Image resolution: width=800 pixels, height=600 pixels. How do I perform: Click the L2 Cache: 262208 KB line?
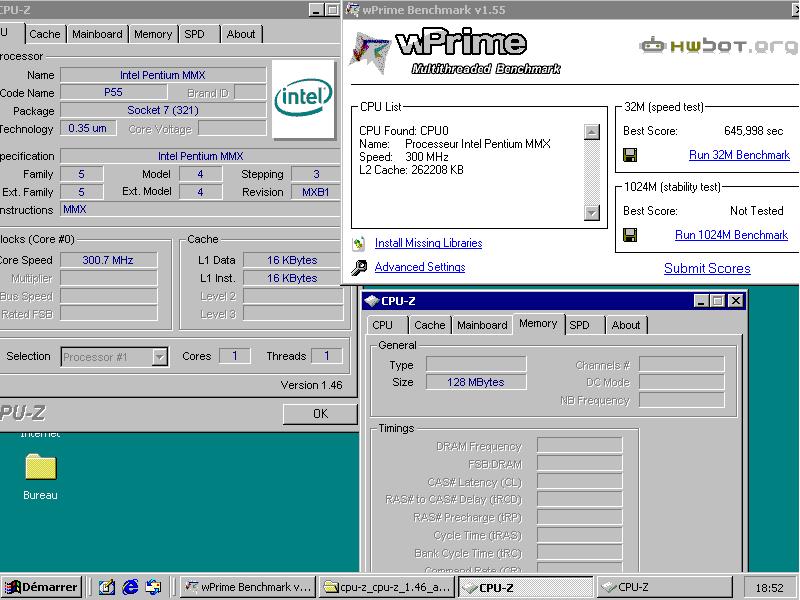pyautogui.click(x=411, y=170)
